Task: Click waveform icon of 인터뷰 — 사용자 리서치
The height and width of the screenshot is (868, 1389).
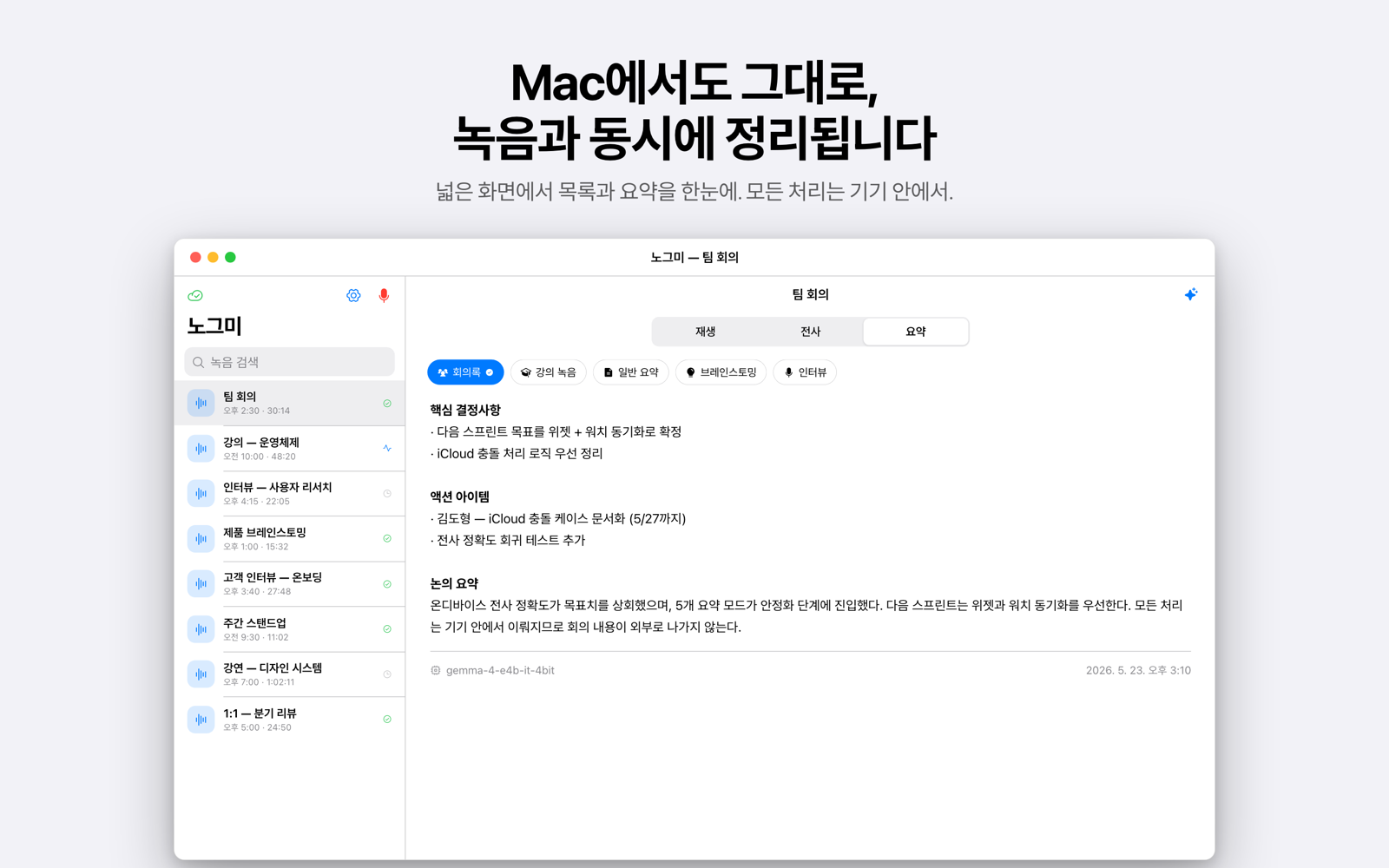Action: pyautogui.click(x=201, y=493)
